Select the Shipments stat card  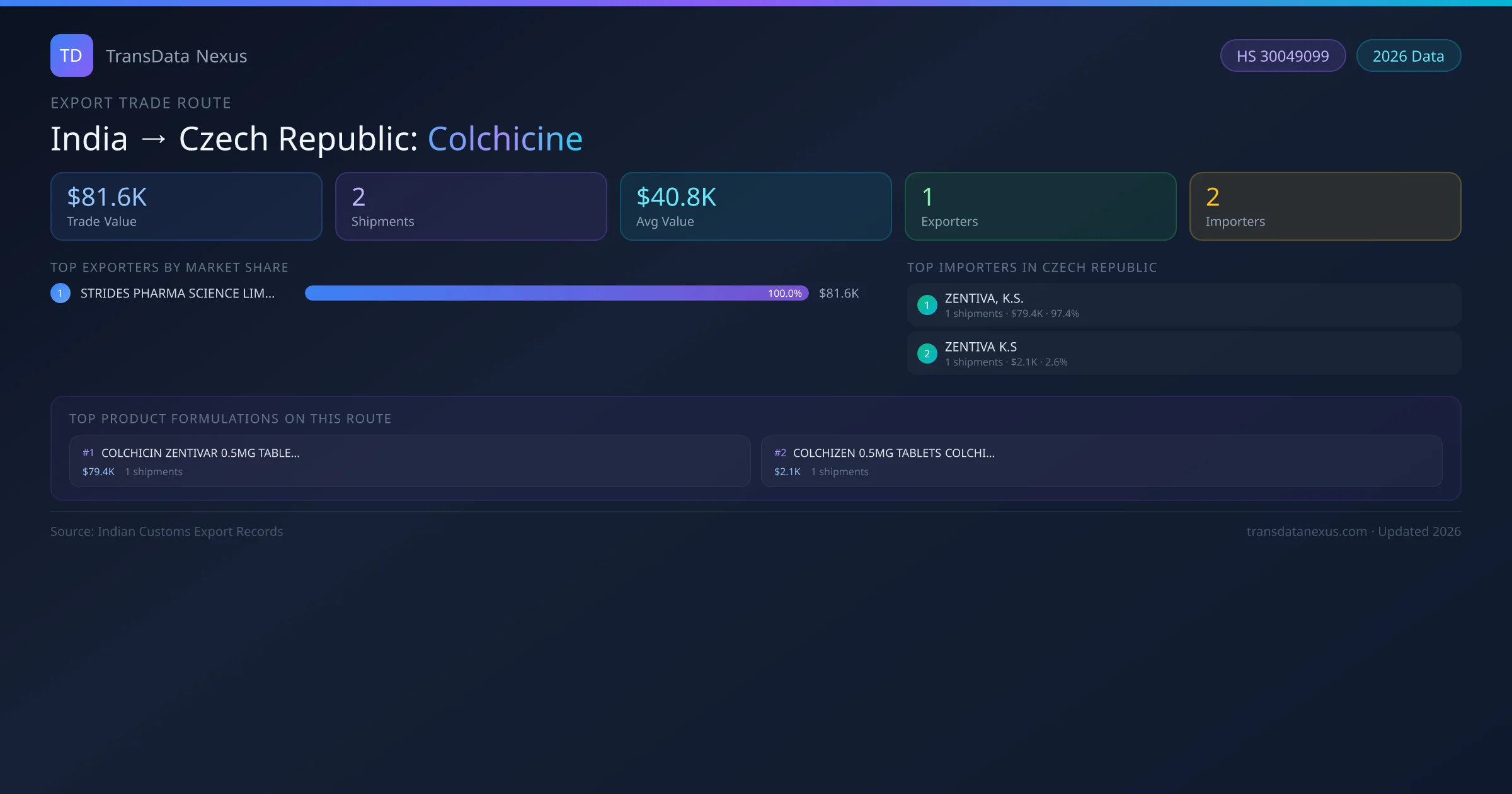click(x=471, y=206)
